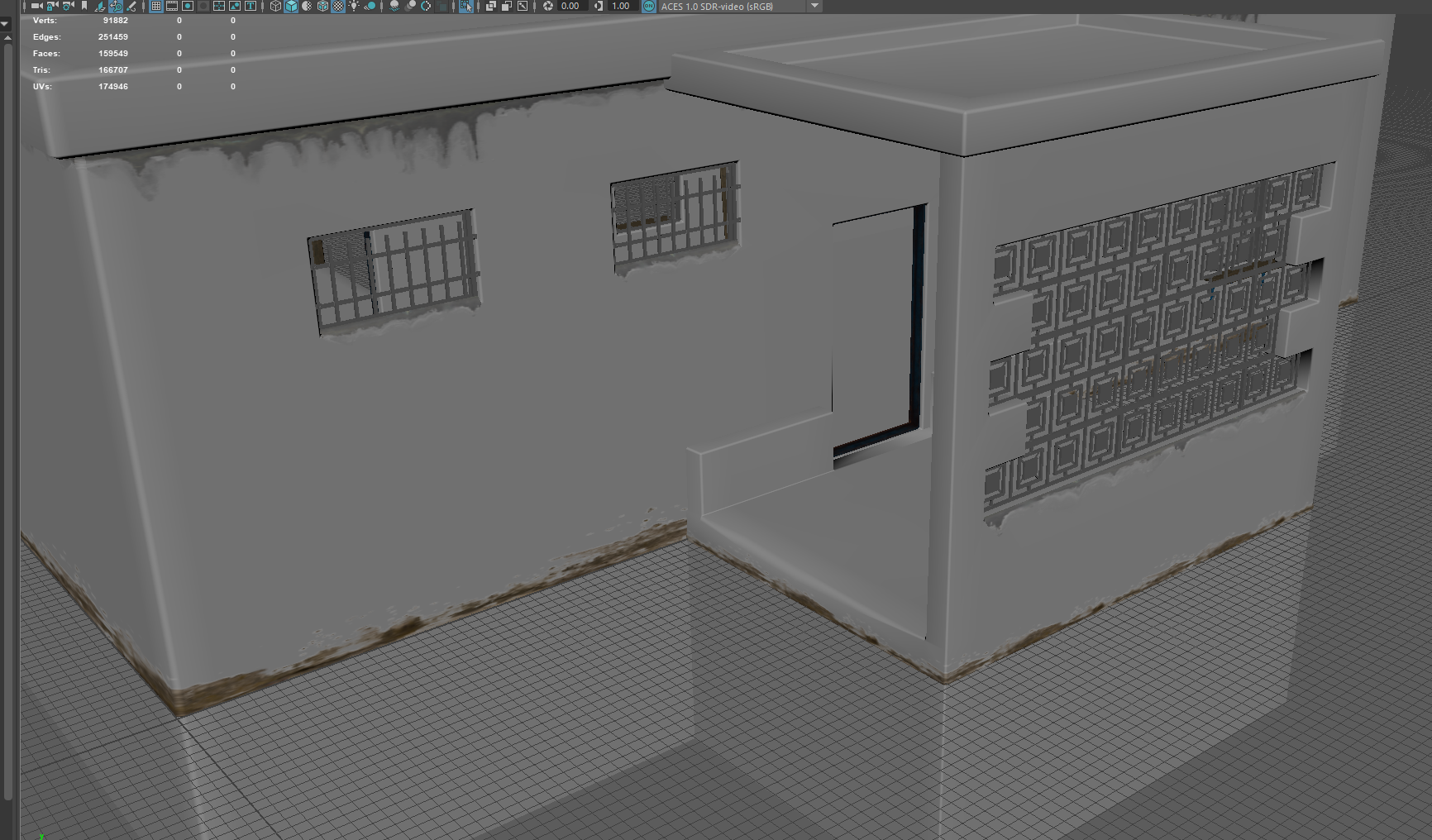Click the "Edges:" label in the HUD
The image size is (1432, 840).
pos(47,37)
